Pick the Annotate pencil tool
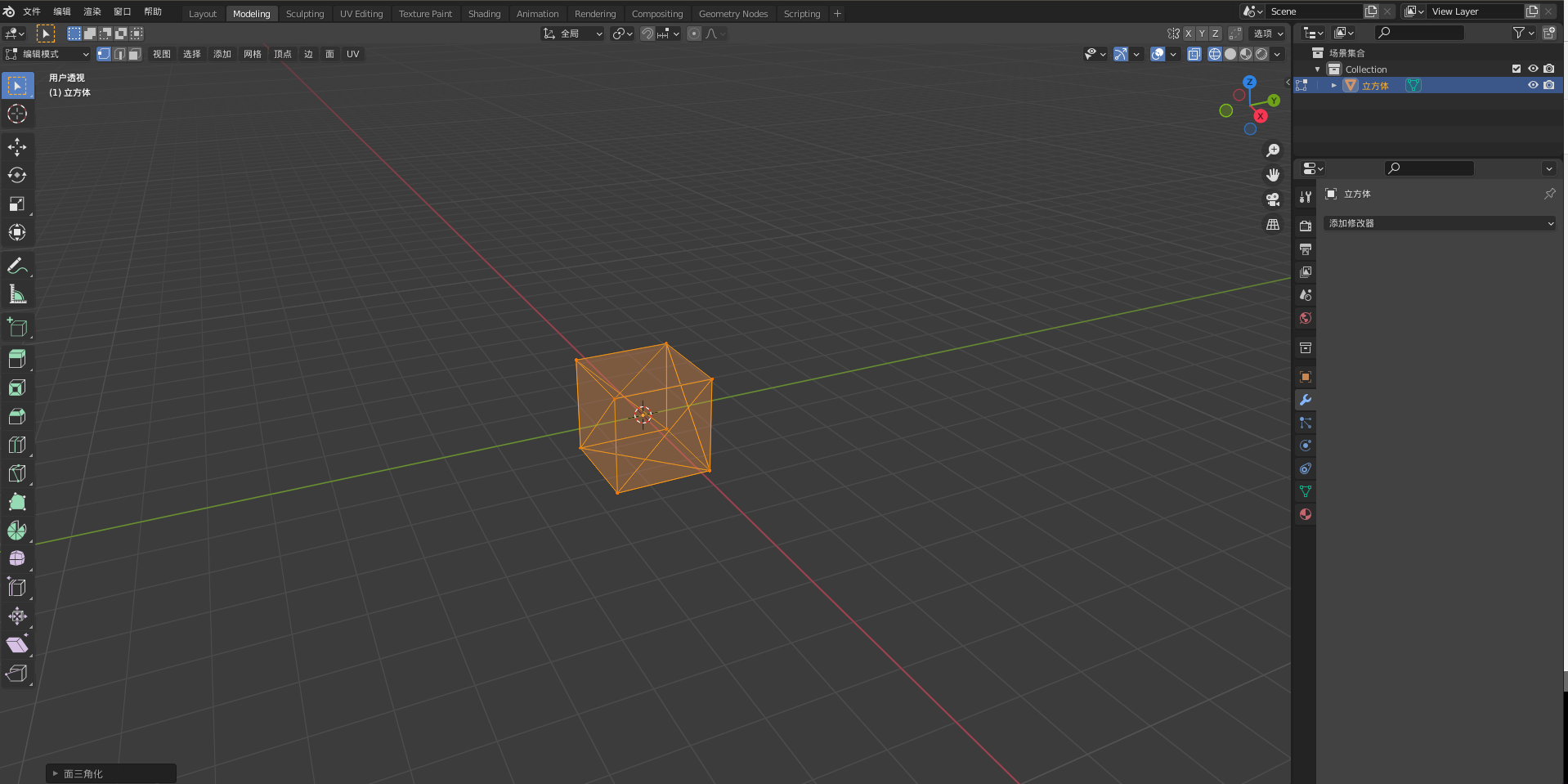The height and width of the screenshot is (784, 1568). tap(17, 267)
